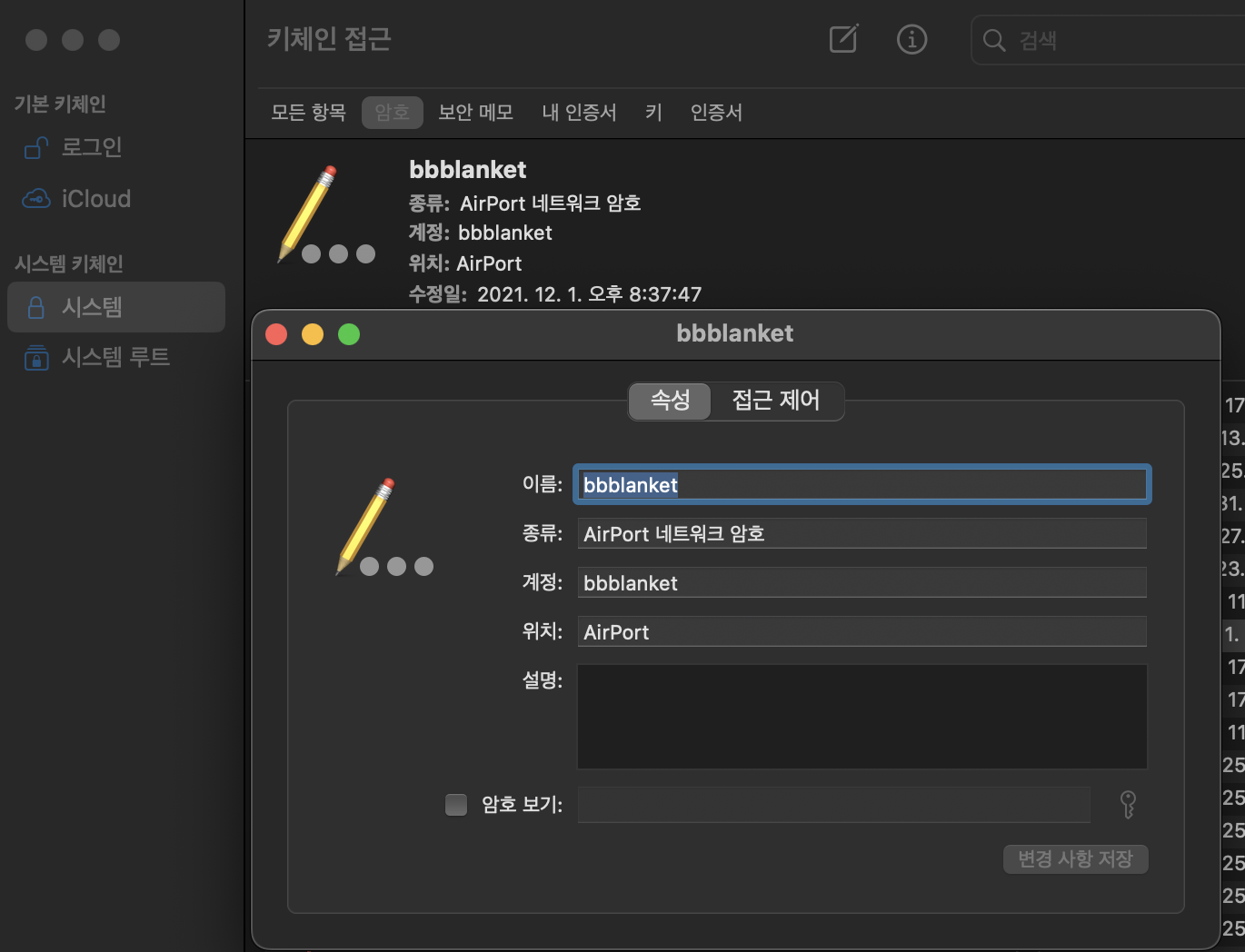Zoom the bbblanket dialog with green button
The height and width of the screenshot is (952, 1245).
tap(349, 334)
